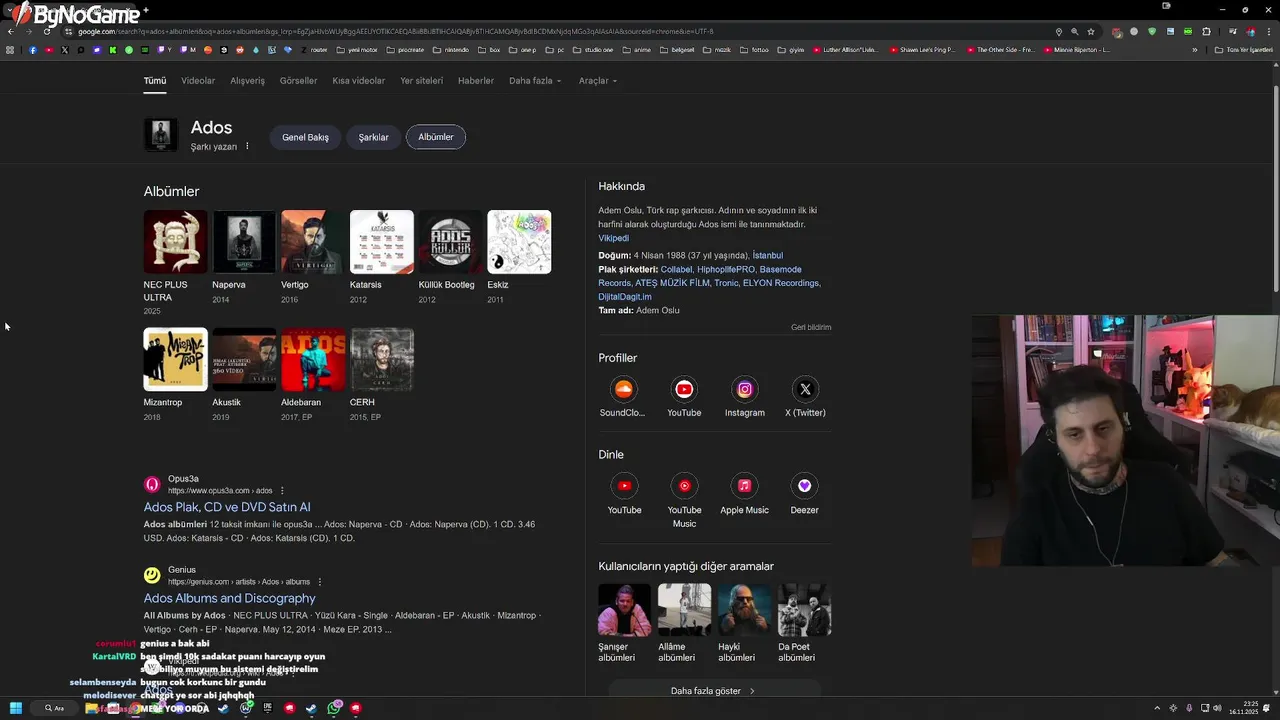
Task: Open Şanışer albümleri related search
Action: click(624, 623)
